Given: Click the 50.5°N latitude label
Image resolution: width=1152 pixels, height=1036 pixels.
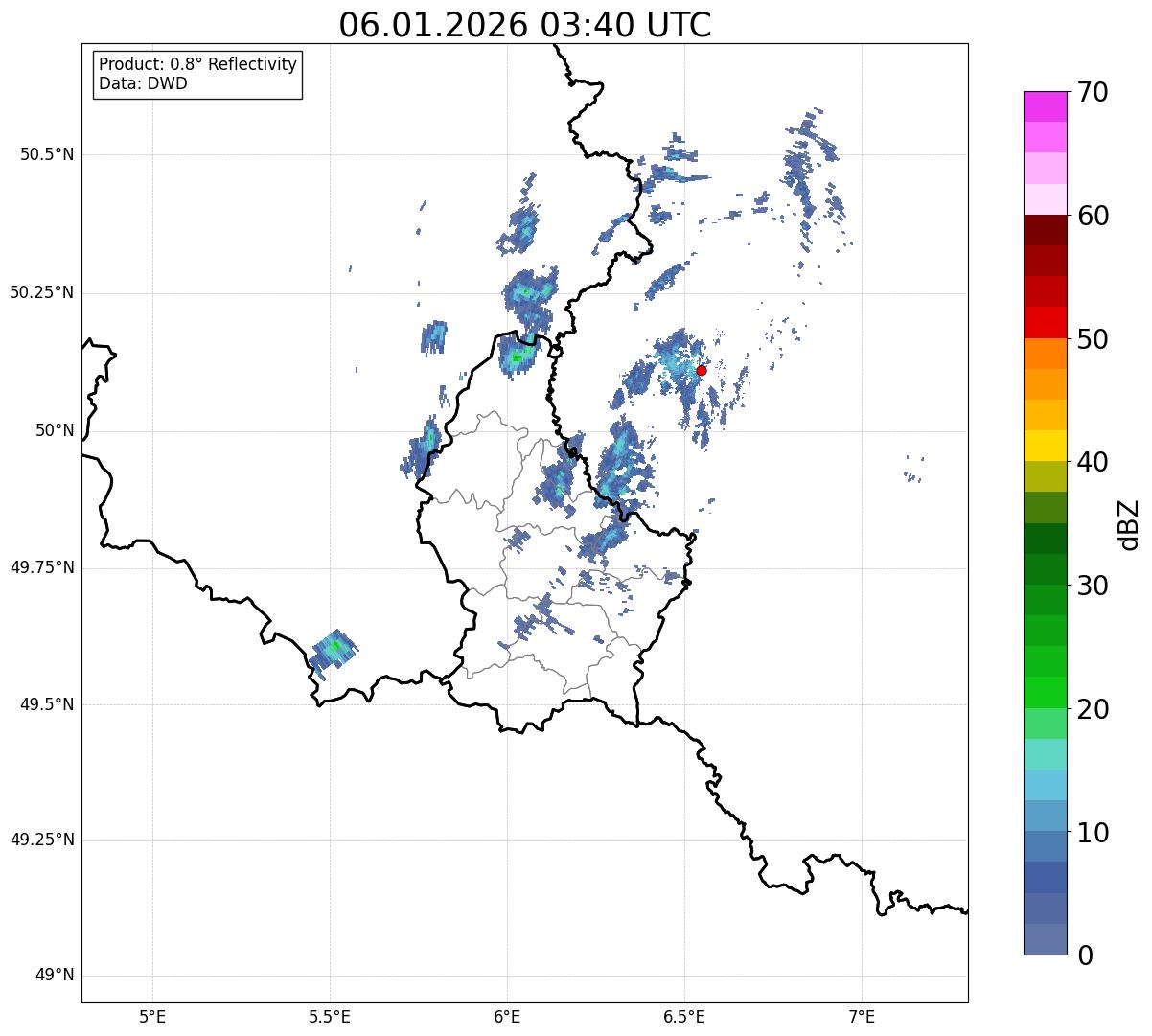Looking at the screenshot, I should [x=47, y=154].
